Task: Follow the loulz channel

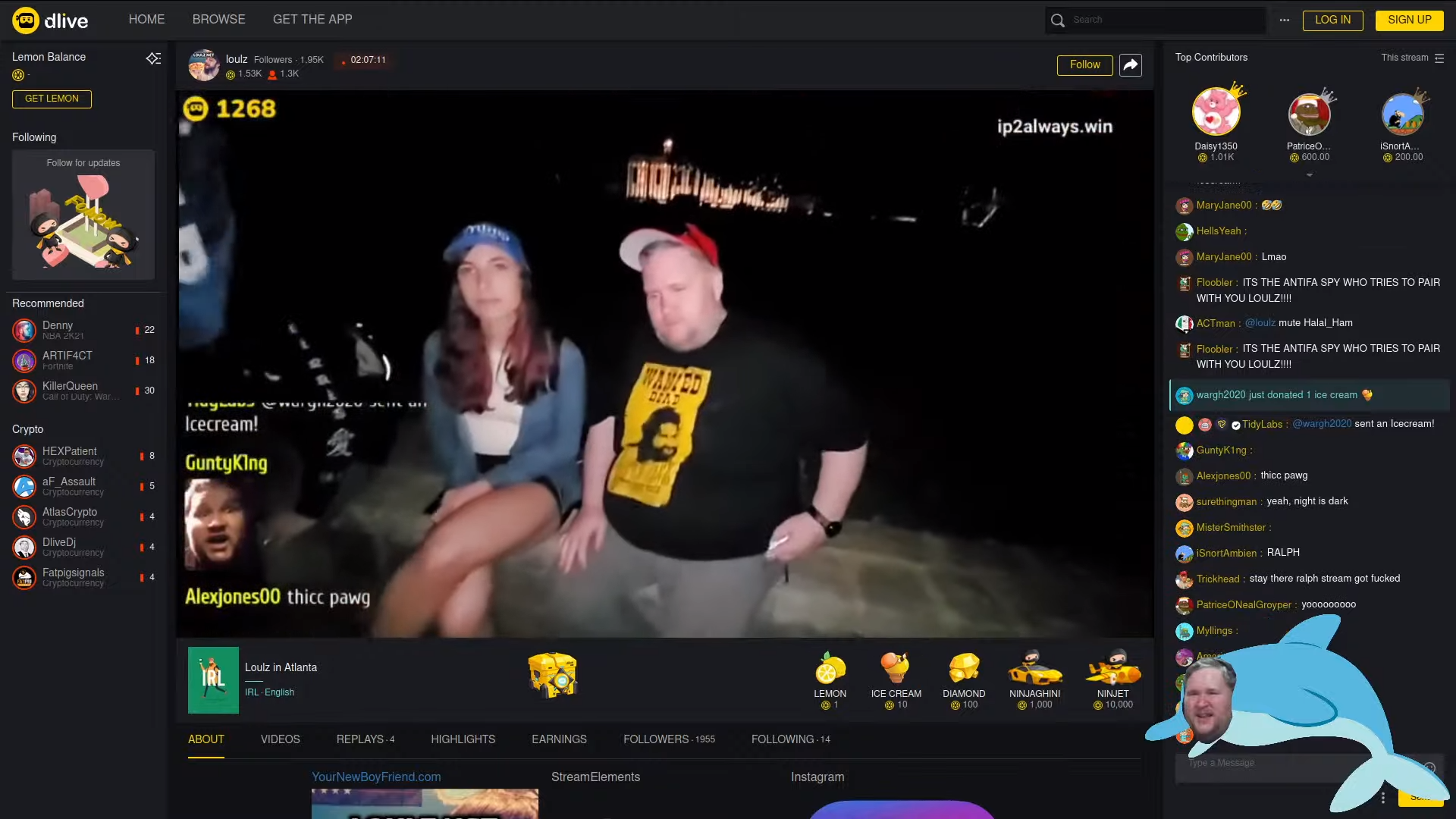Action: click(x=1084, y=65)
